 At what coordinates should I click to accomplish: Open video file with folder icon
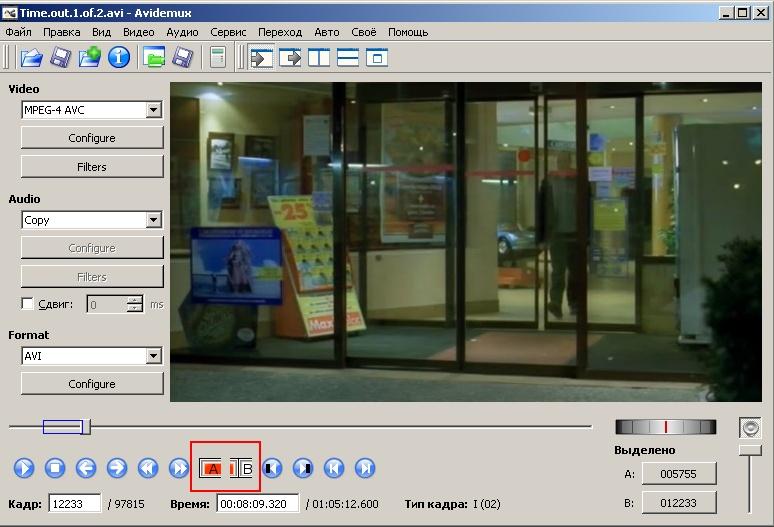(31, 57)
